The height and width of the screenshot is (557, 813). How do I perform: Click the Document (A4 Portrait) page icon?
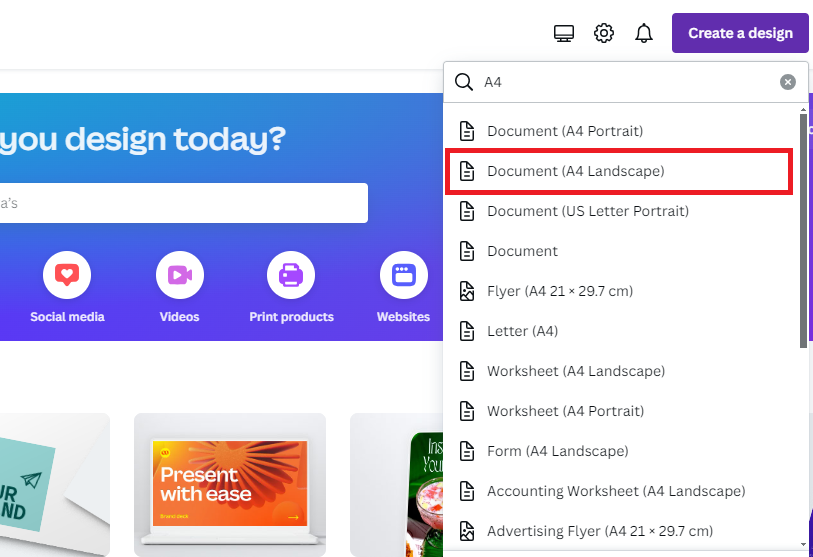[467, 131]
